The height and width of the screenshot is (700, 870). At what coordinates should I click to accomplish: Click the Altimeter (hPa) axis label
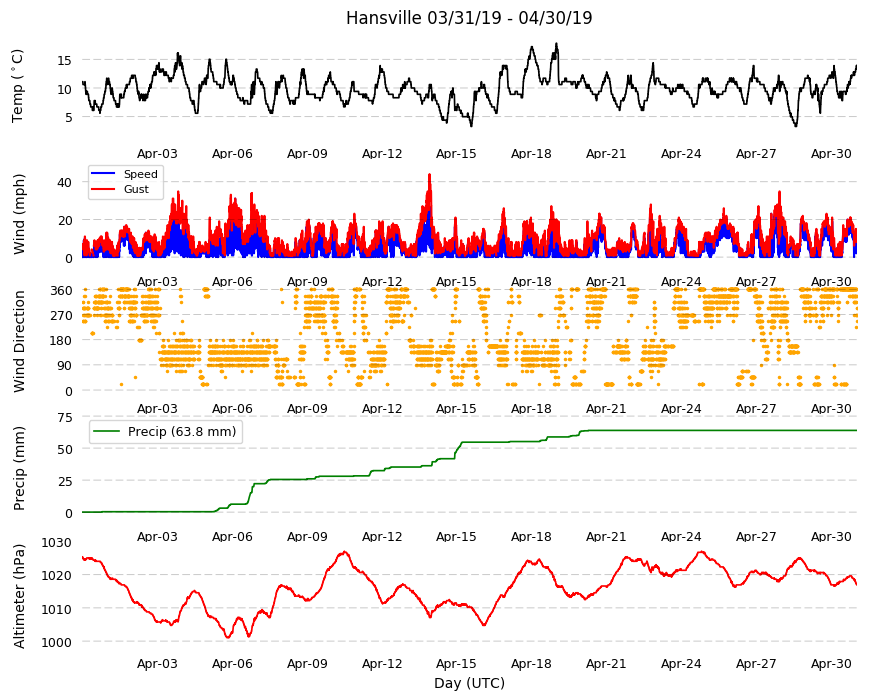pos(19,596)
